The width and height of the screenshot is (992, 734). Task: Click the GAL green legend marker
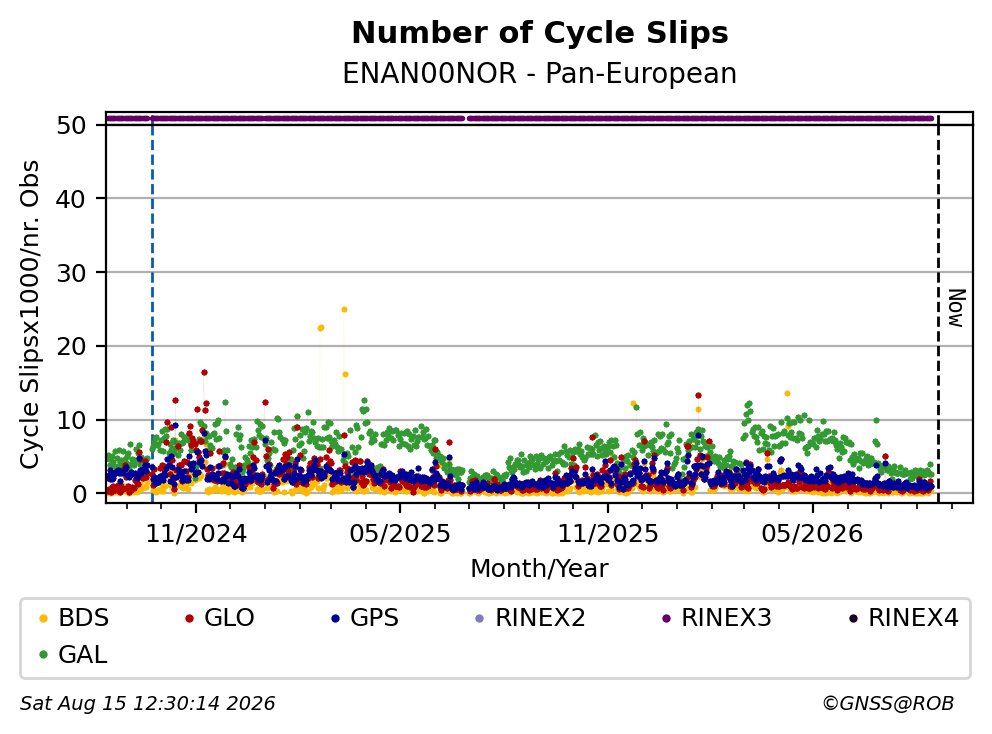(43, 655)
